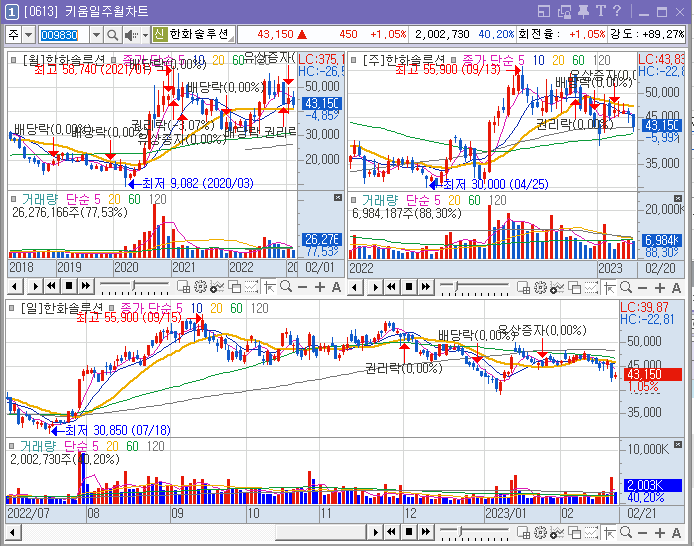Click the monthly low label '최저 9,082 (2020/03)'
The width and height of the screenshot is (694, 546).
[198, 183]
